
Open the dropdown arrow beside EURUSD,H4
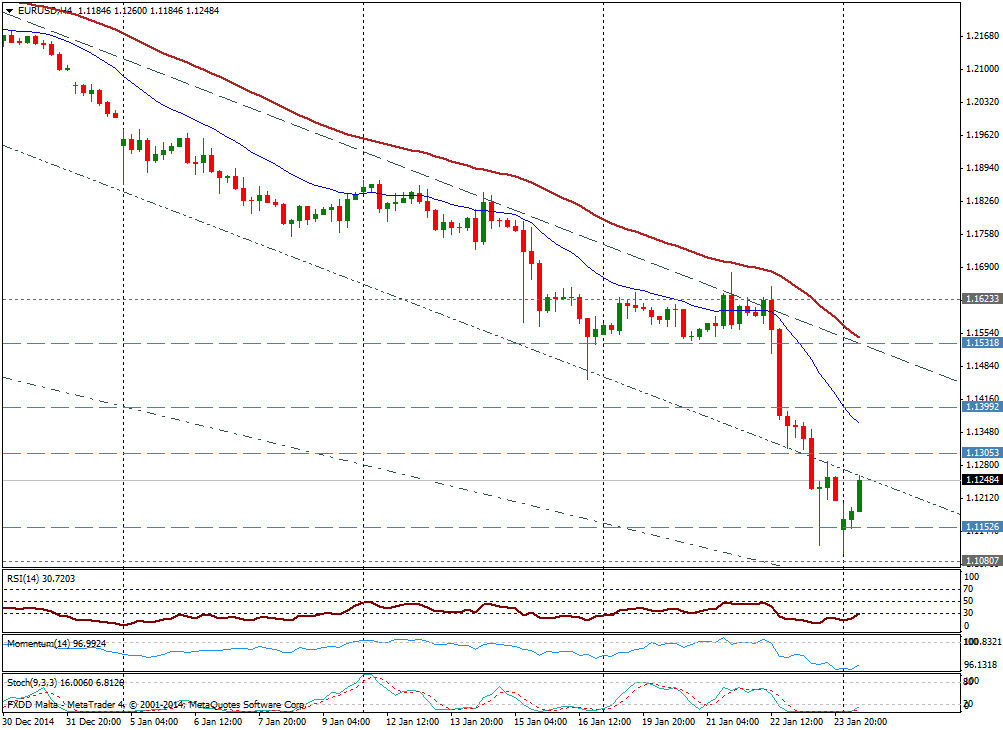click(x=9, y=9)
